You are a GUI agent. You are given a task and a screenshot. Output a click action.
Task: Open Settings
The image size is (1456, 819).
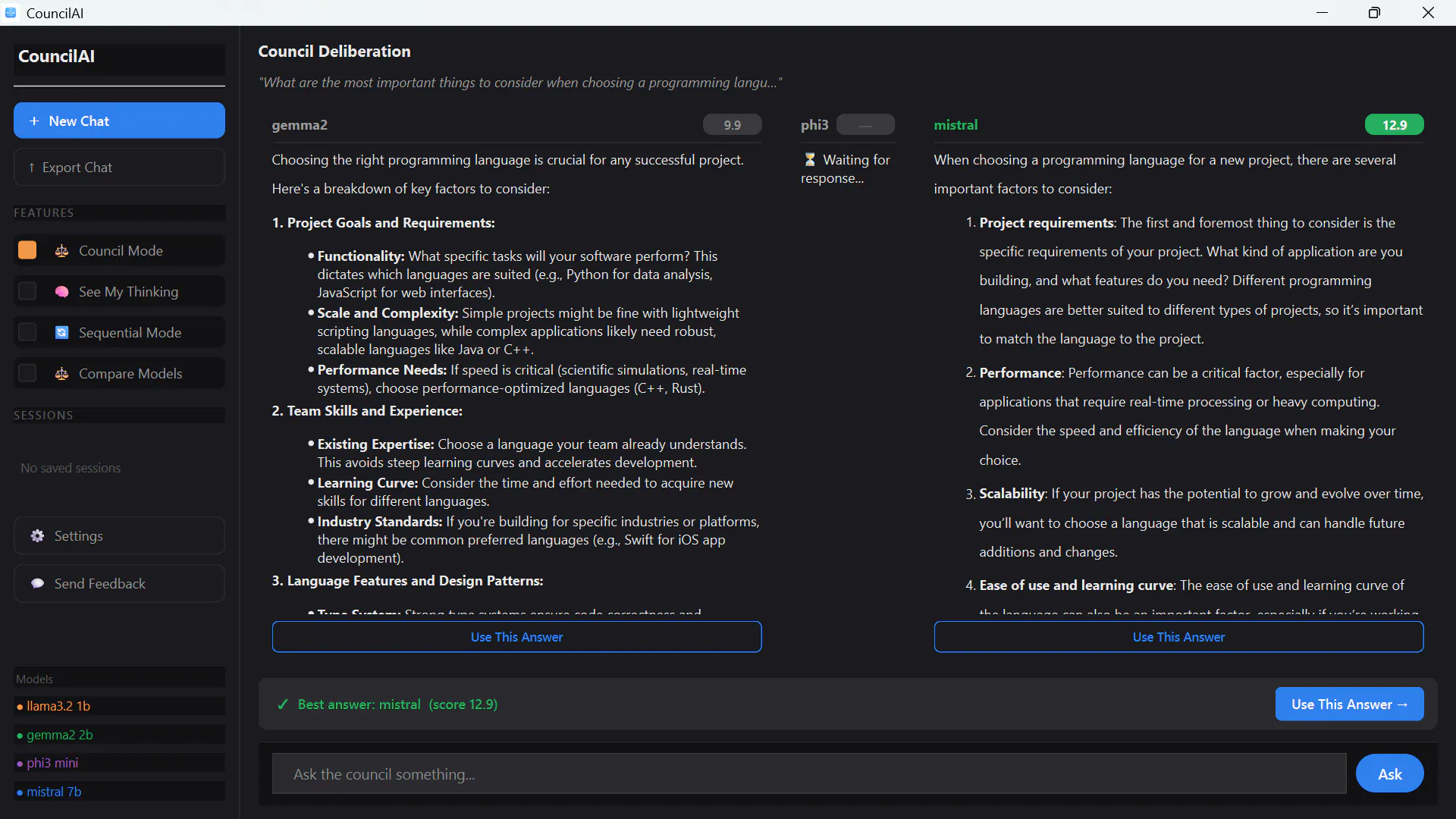click(x=119, y=536)
